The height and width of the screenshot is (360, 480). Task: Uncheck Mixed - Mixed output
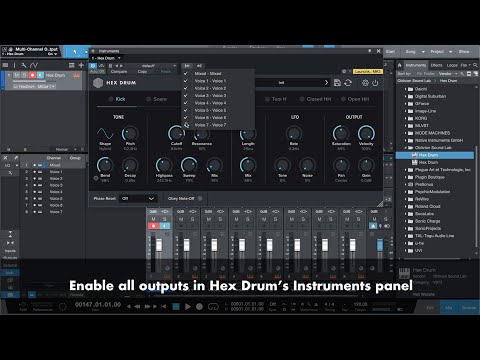coord(218,73)
